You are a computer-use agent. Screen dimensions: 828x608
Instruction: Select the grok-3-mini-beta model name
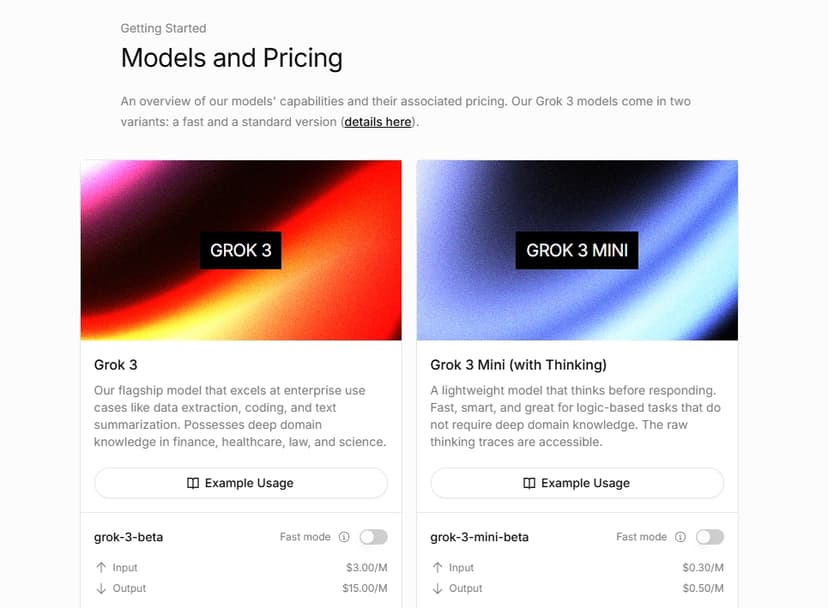tap(479, 537)
